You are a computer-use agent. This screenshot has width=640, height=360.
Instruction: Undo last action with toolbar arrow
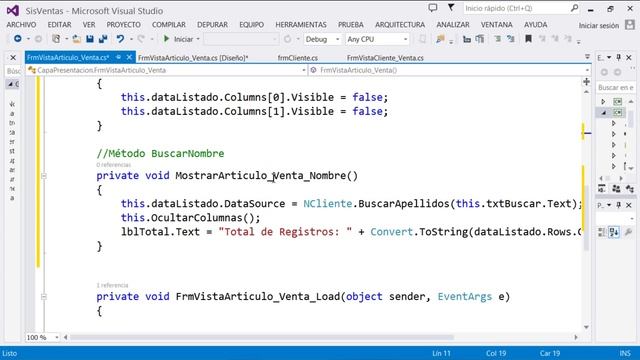pyautogui.click(x=120, y=39)
